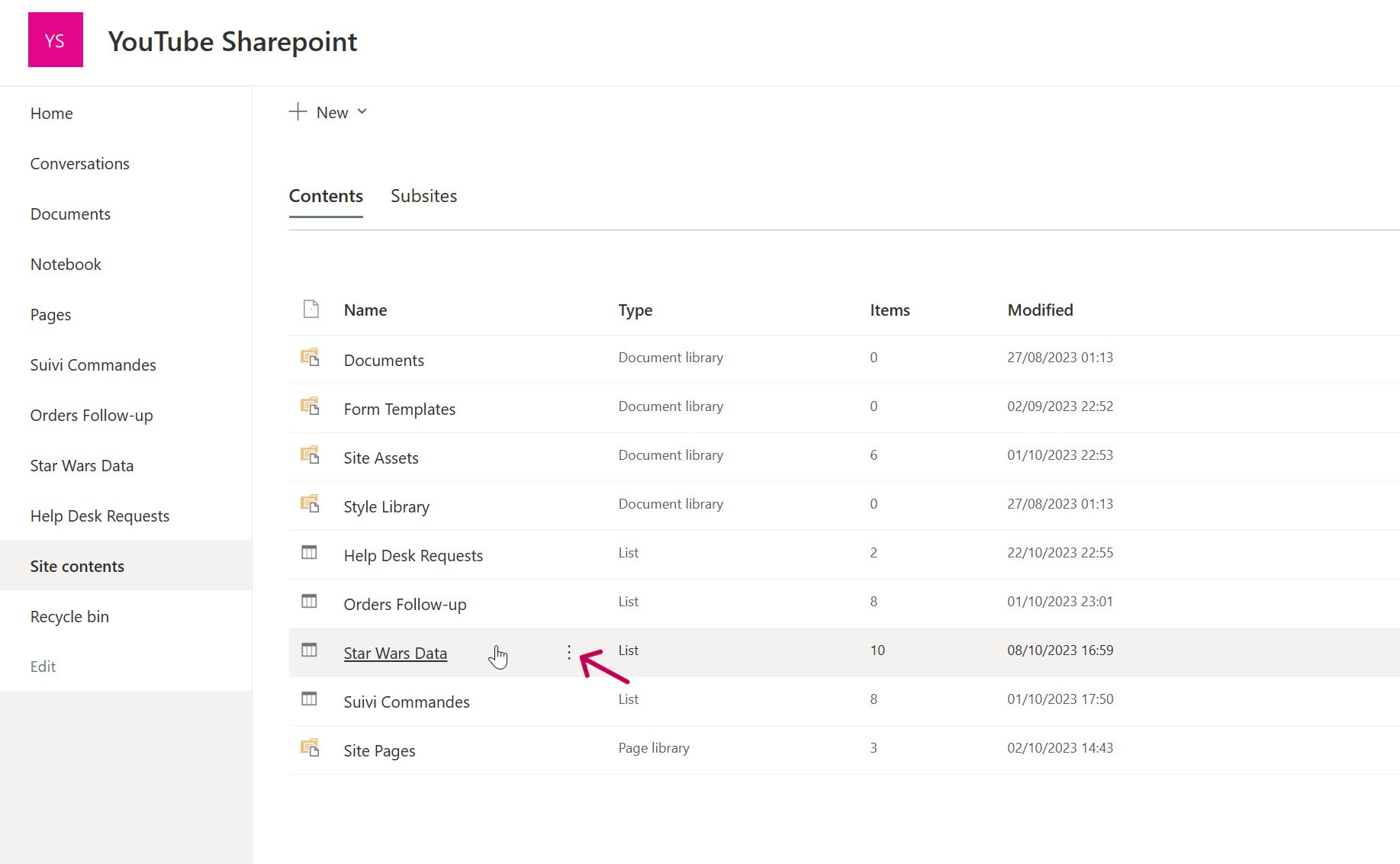Click item count 3 for Site Pages
Image resolution: width=1400 pixels, height=864 pixels.
point(874,748)
